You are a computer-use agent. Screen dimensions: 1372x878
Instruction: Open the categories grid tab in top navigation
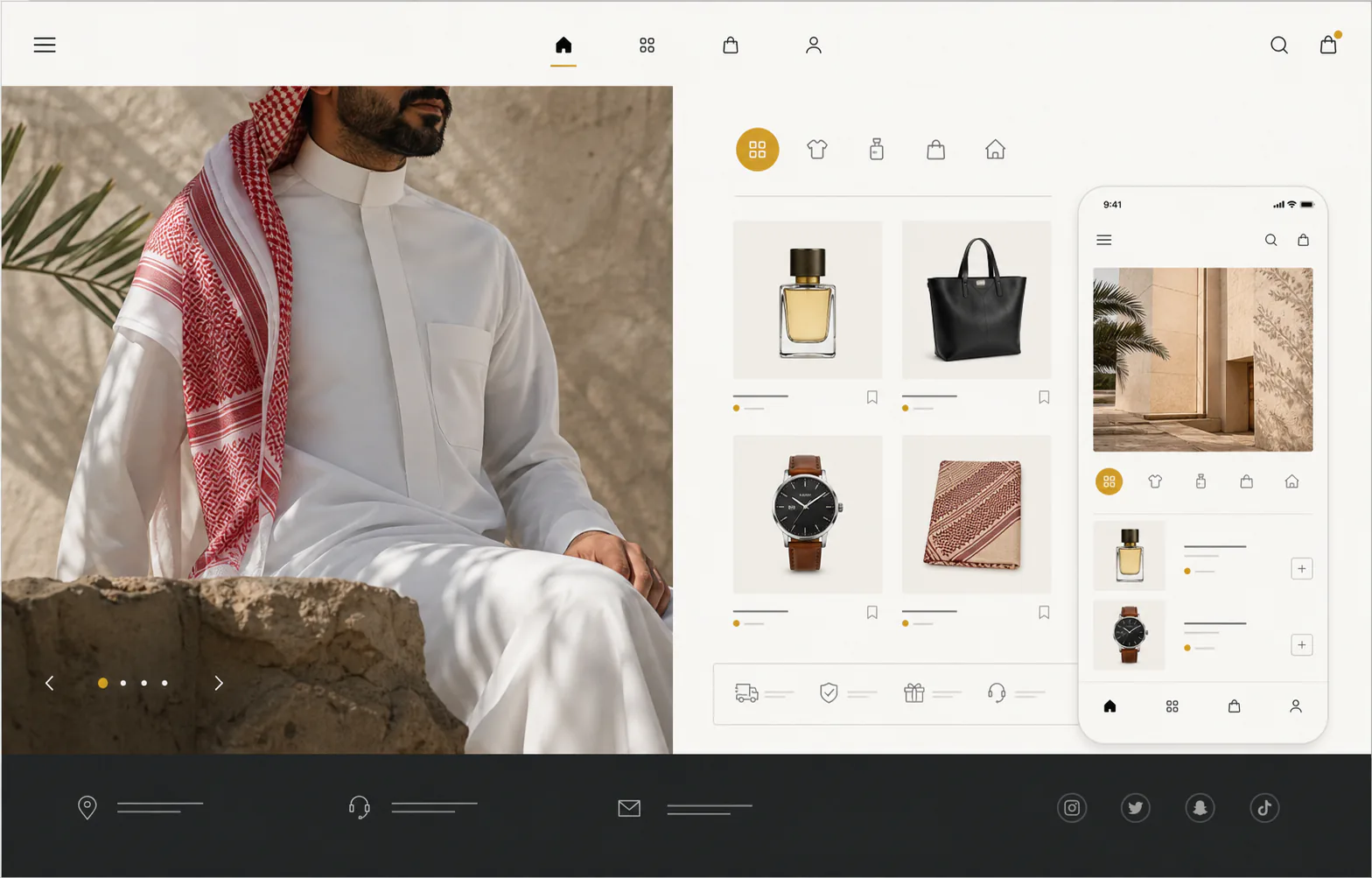coord(647,46)
